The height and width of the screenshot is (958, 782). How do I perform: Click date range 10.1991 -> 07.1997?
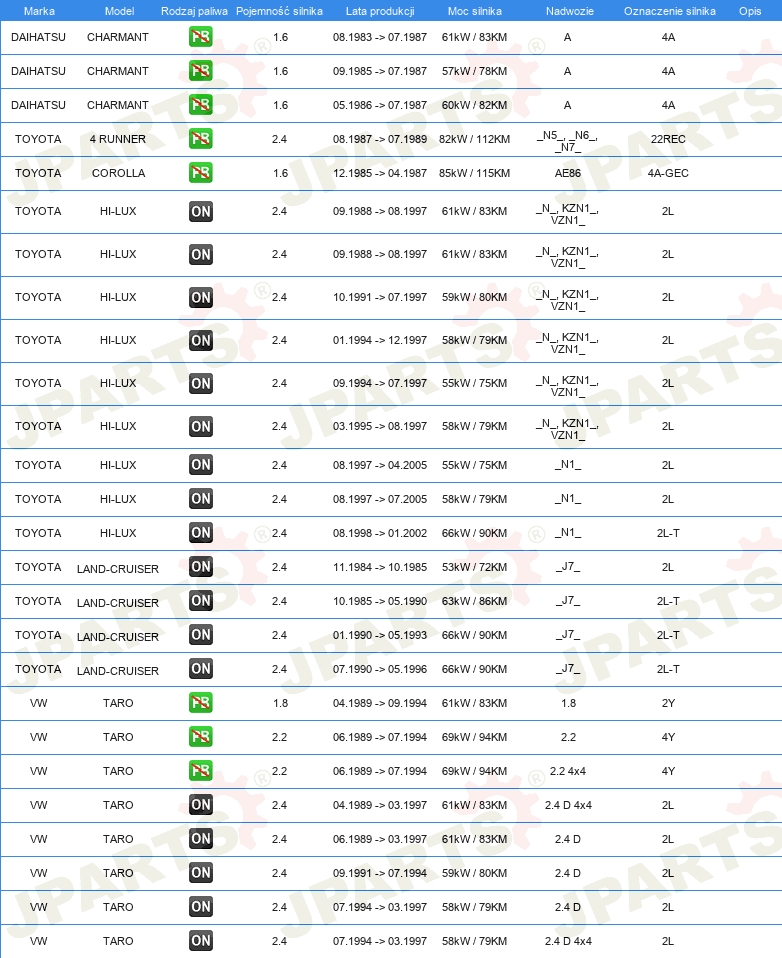click(380, 298)
